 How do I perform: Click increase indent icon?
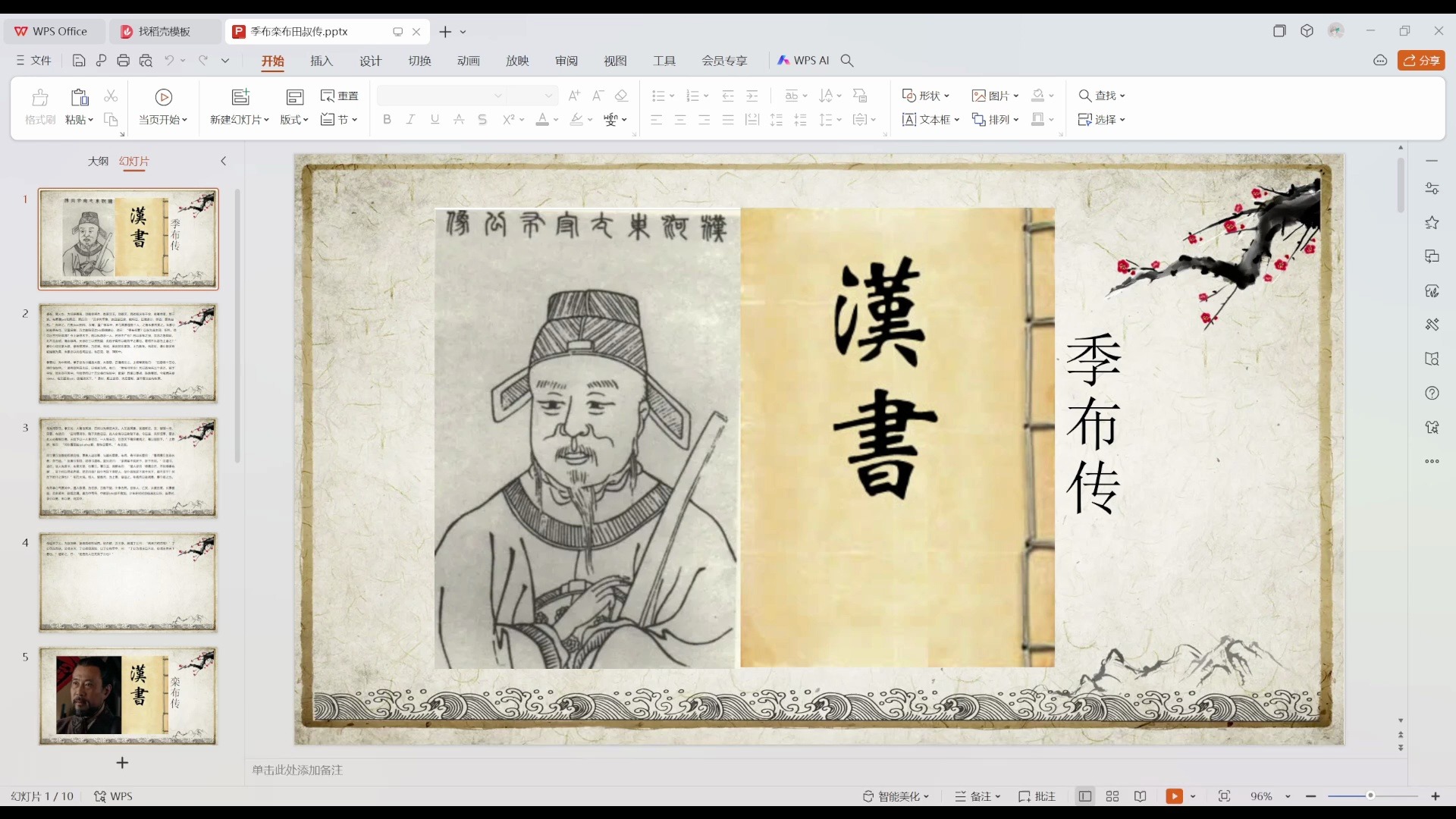pyautogui.click(x=752, y=96)
